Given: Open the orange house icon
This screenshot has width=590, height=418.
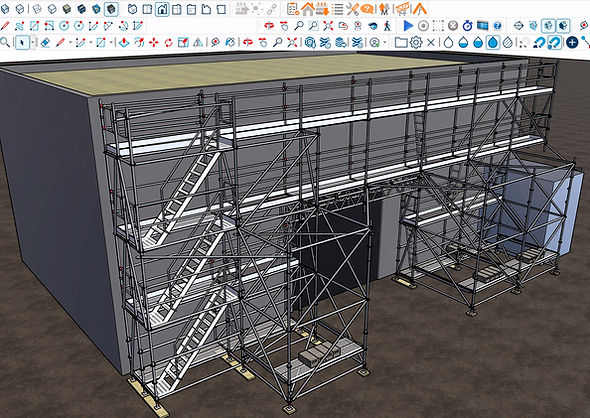Looking at the screenshot, I should pyautogui.click(x=308, y=9).
